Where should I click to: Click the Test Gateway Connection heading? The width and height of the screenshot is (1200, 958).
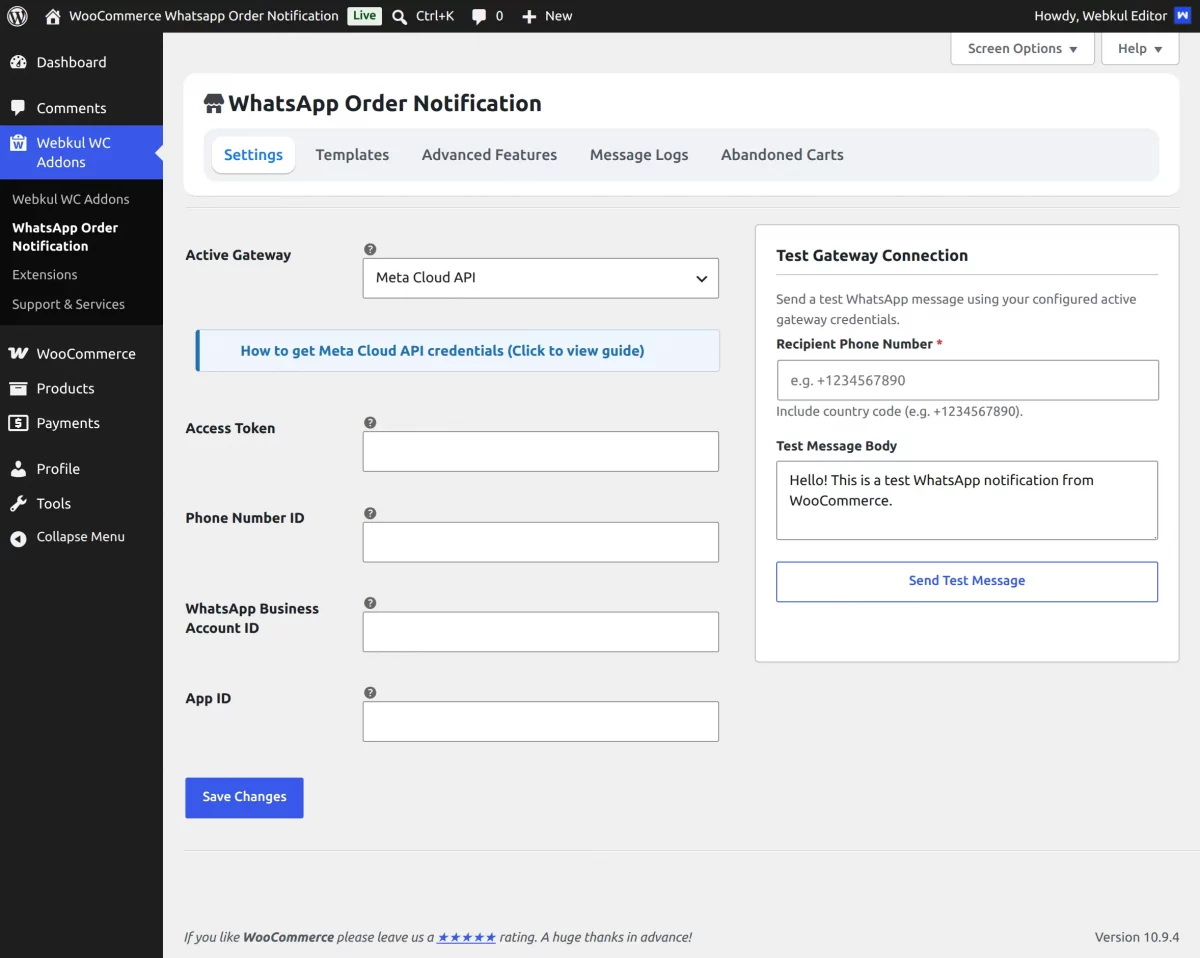coord(872,256)
